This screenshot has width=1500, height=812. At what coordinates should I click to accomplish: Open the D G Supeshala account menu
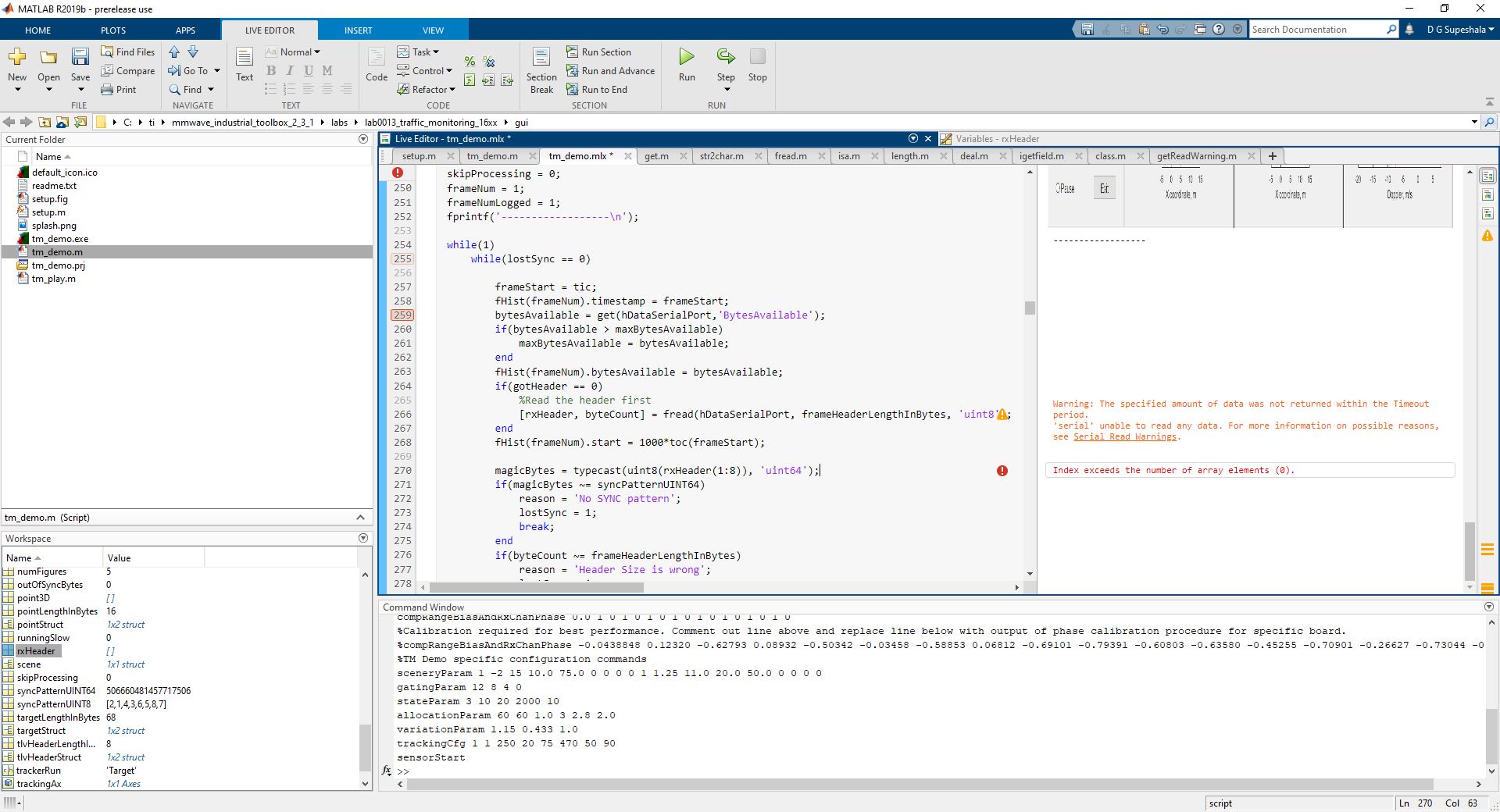(1459, 30)
